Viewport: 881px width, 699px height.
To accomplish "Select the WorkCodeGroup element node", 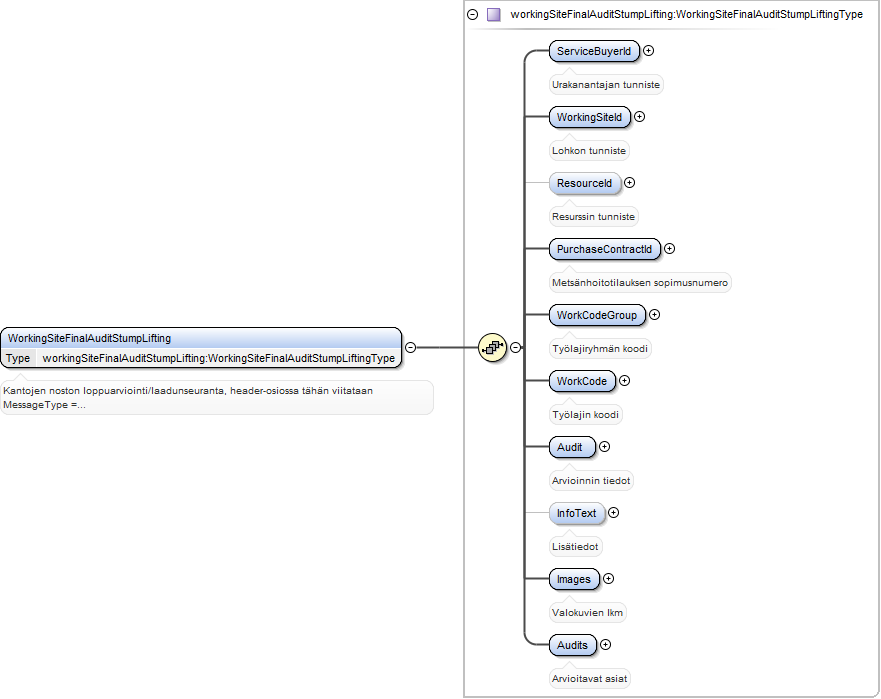I will pos(597,315).
